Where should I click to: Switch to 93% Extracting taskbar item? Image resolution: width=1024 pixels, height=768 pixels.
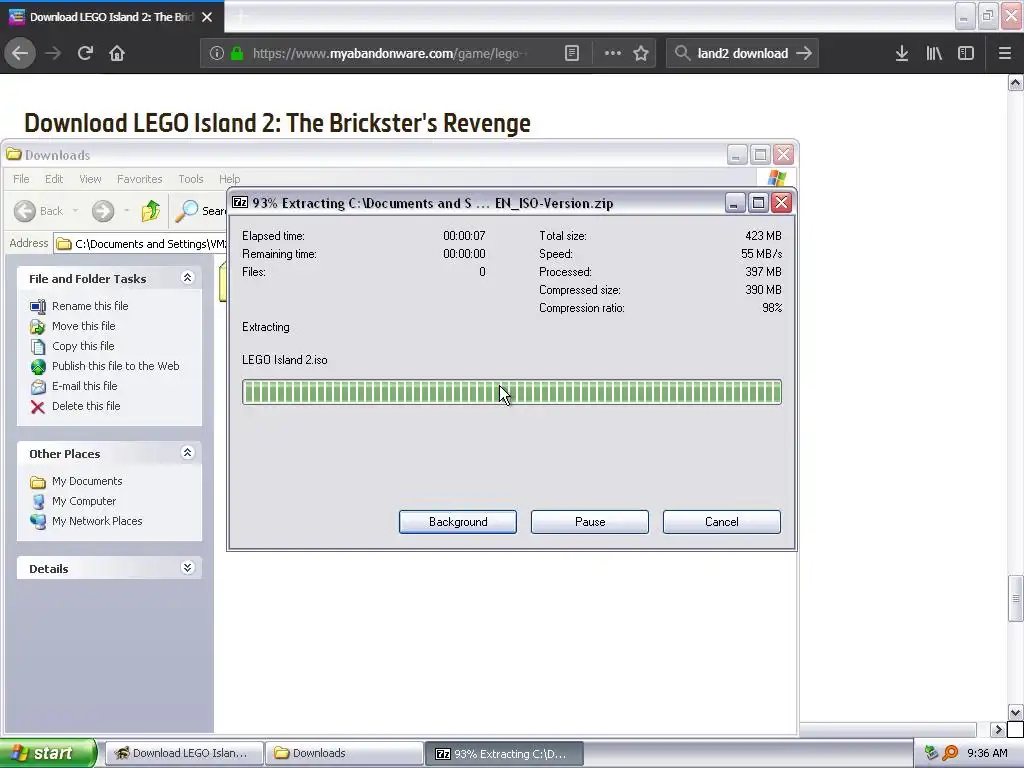(504, 754)
